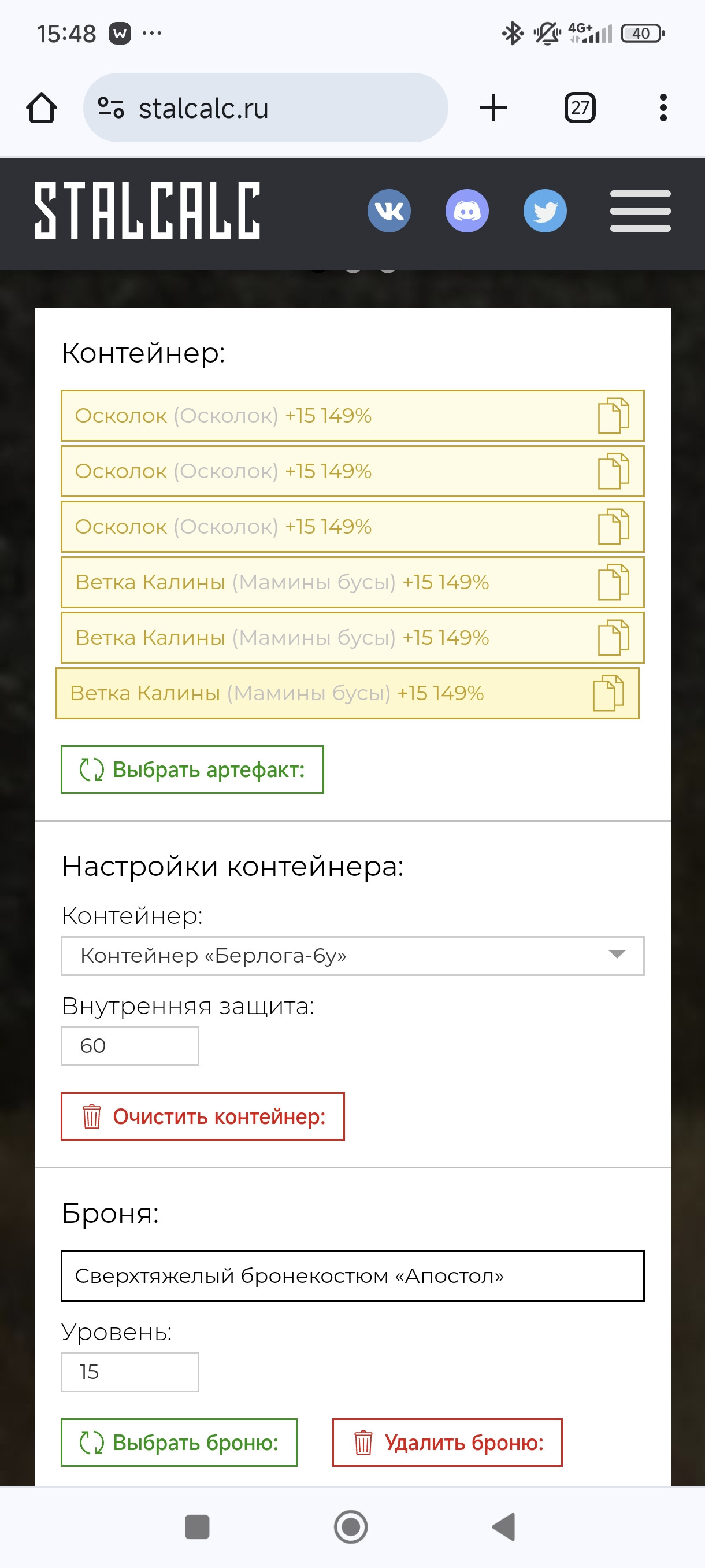Open the Discord link icon
This screenshot has height=1568, width=705.
pos(466,210)
